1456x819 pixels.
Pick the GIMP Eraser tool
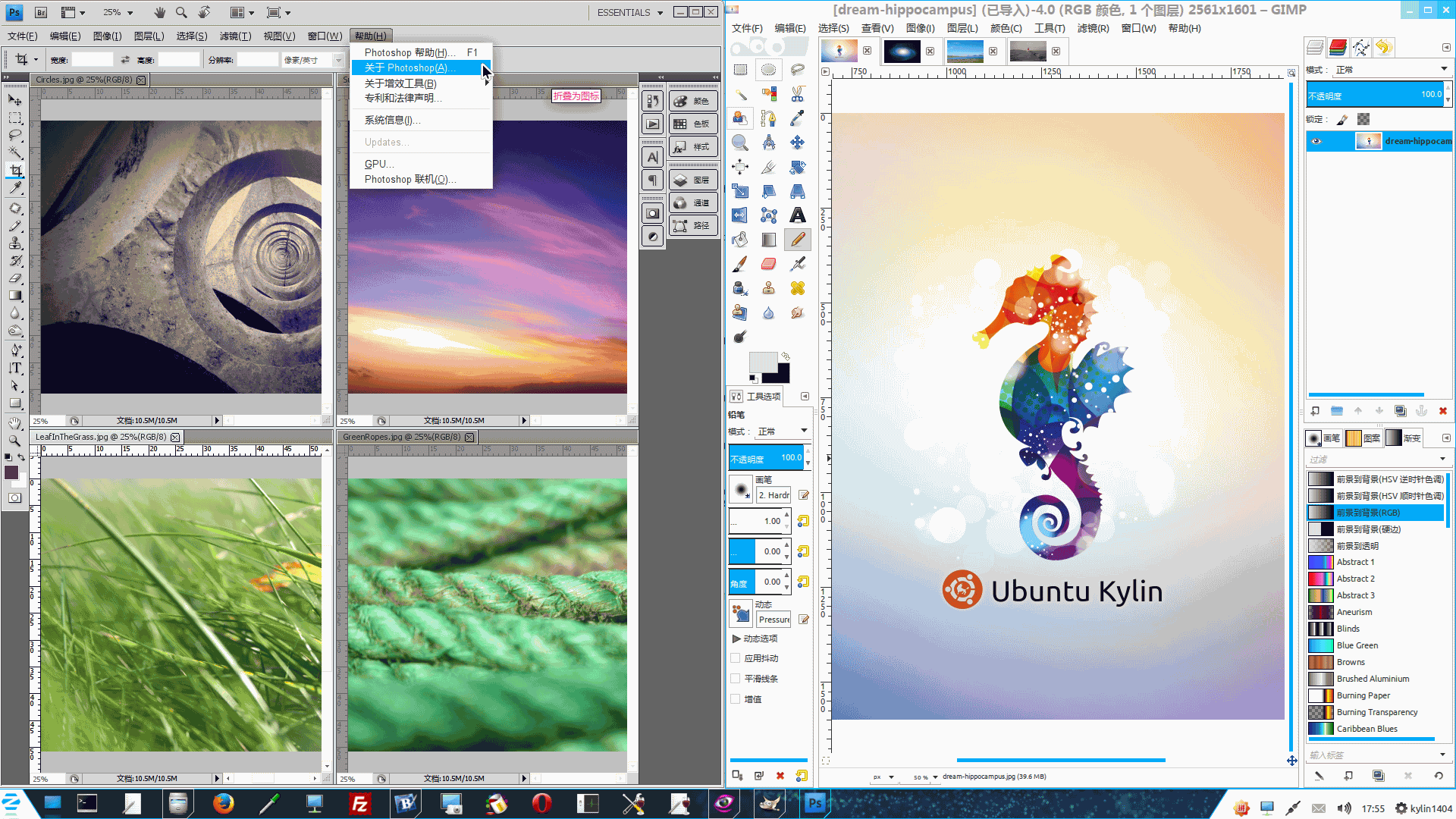click(x=768, y=264)
